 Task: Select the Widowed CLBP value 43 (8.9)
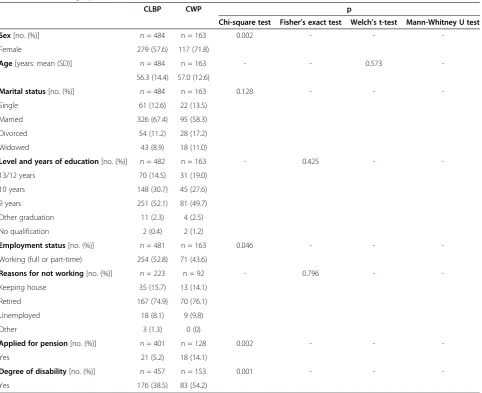(152, 147)
